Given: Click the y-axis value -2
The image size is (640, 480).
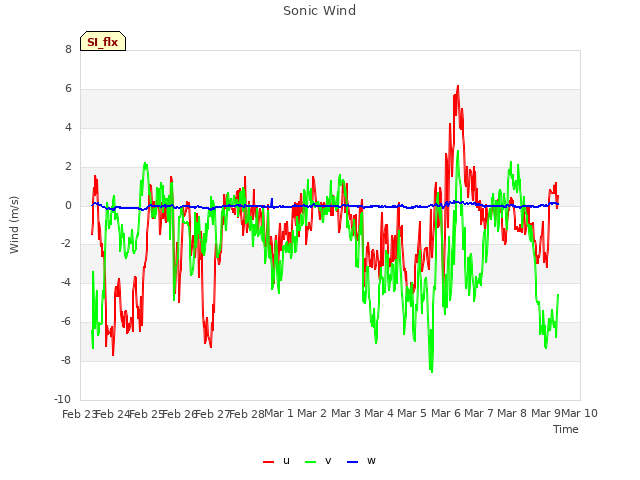Looking at the screenshot, I should (67, 244).
